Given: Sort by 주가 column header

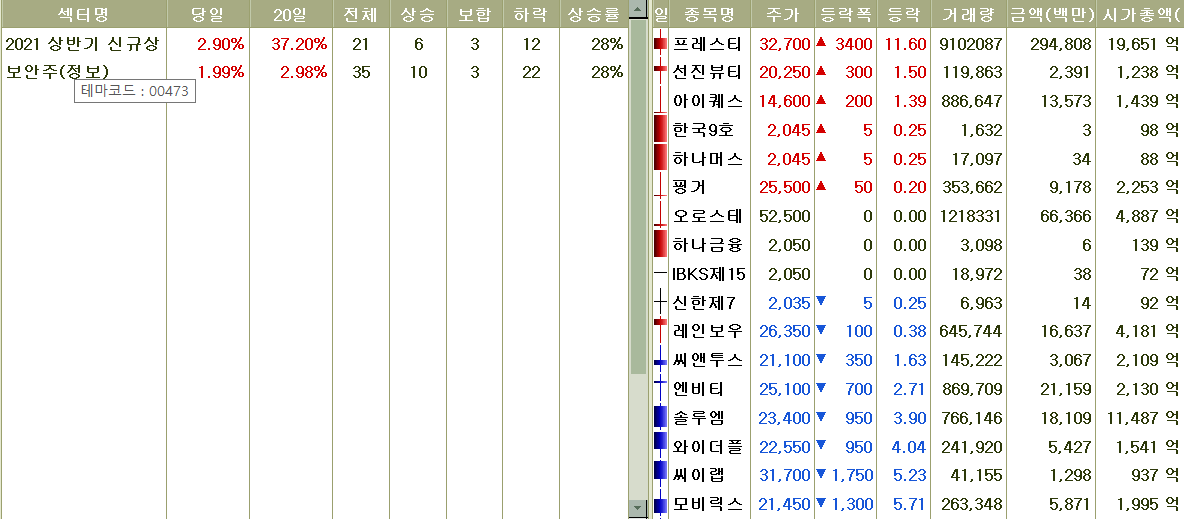Looking at the screenshot, I should pos(783,14).
